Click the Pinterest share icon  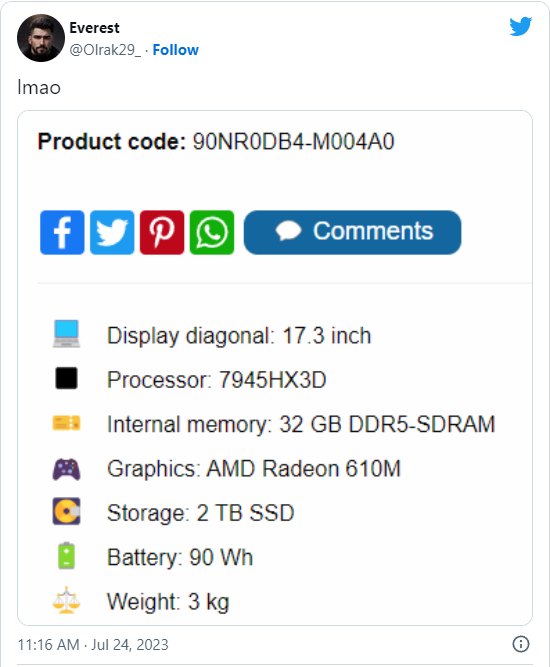point(162,232)
